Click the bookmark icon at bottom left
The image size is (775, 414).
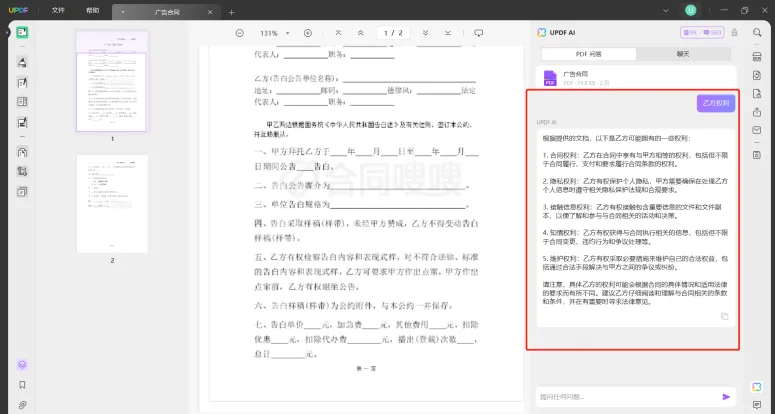tap(21, 384)
